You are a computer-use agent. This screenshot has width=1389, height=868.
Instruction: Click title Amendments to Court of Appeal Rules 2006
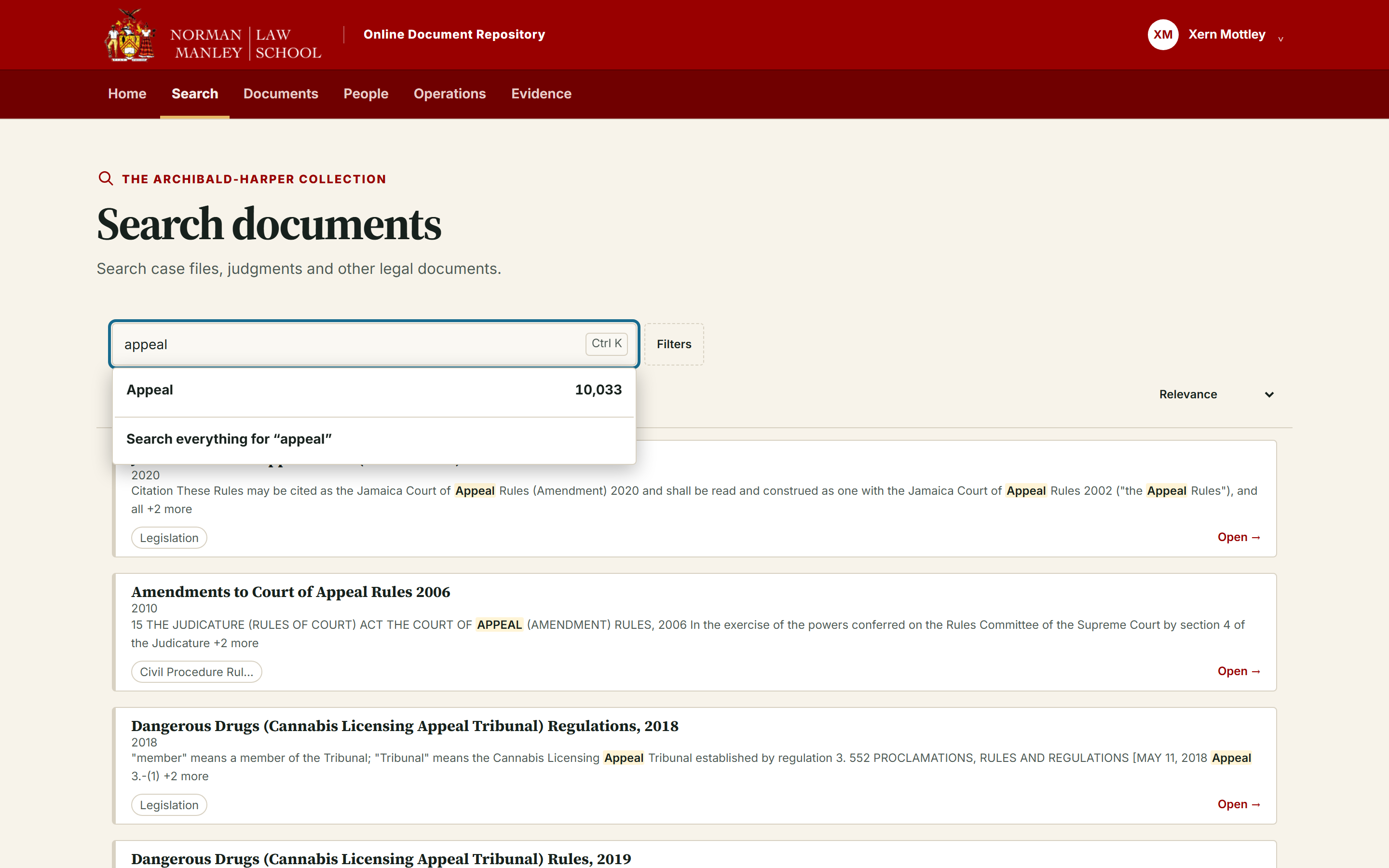[290, 592]
